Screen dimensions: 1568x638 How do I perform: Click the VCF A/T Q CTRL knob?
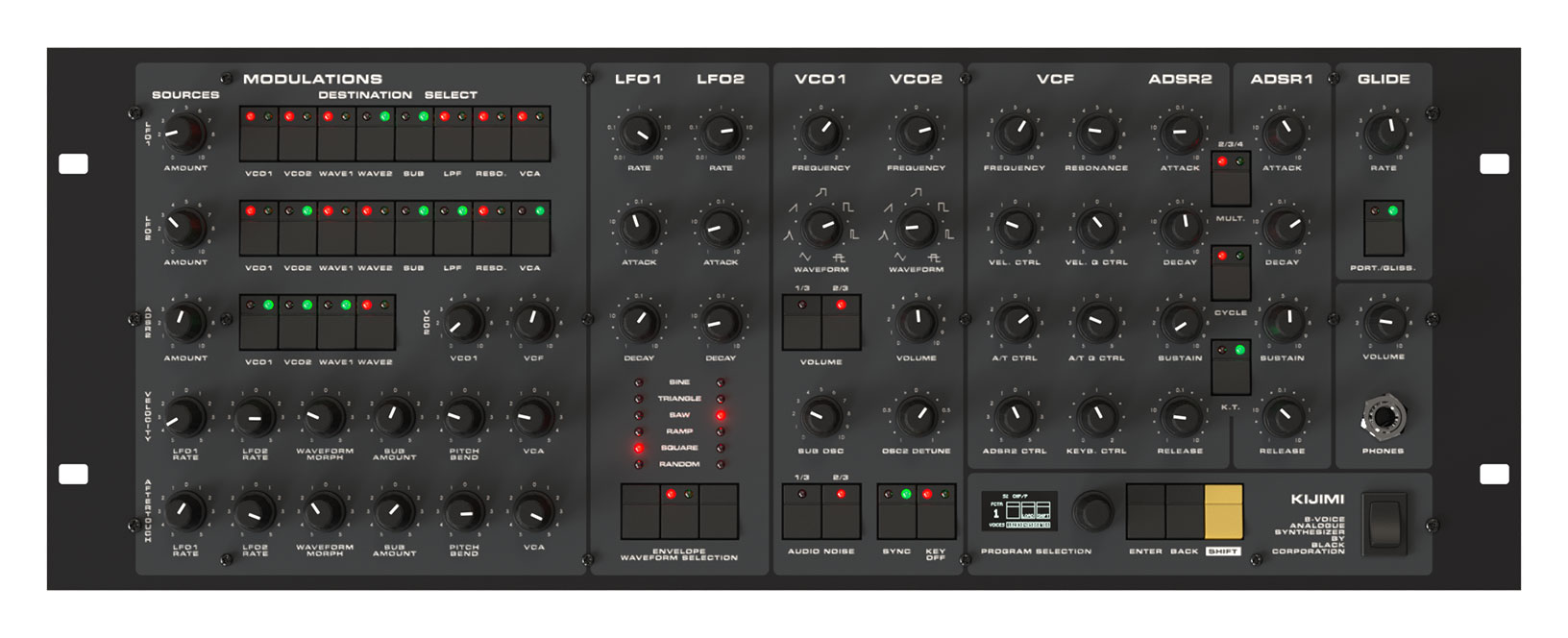point(1095,323)
